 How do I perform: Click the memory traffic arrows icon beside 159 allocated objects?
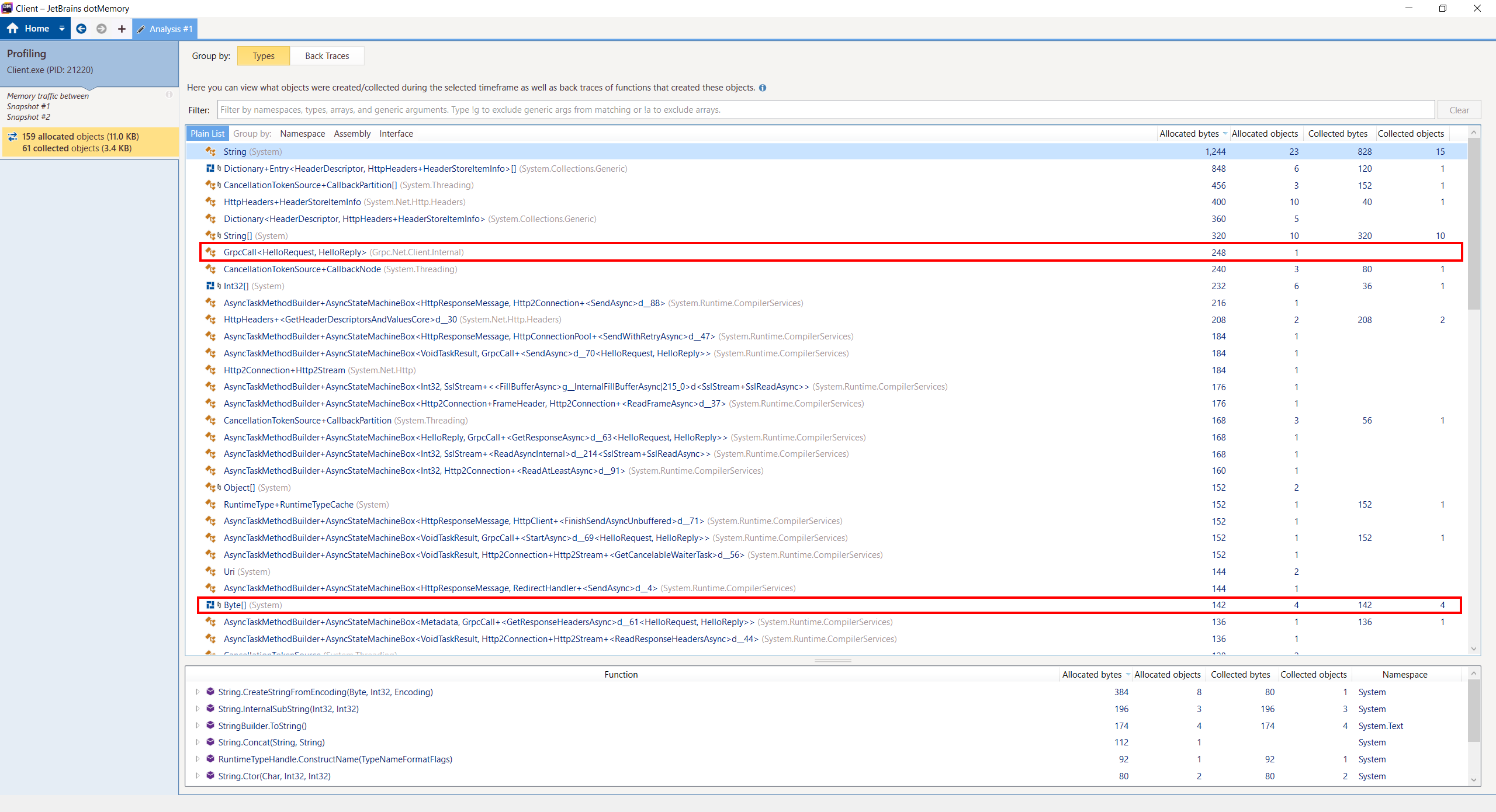coord(13,136)
